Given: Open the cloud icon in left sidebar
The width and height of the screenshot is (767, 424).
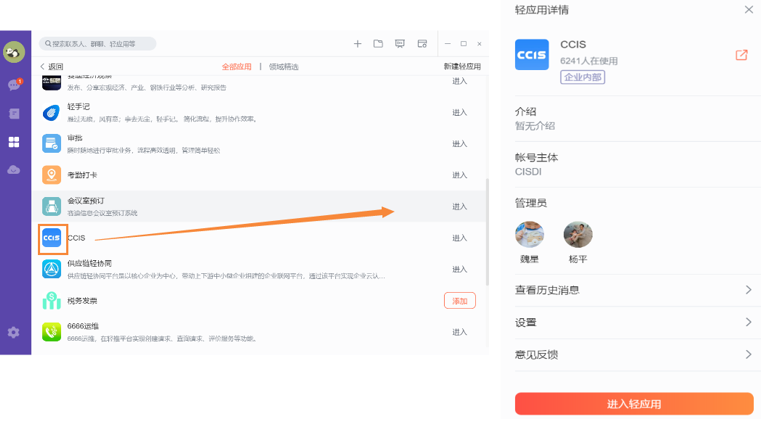Looking at the screenshot, I should 14,170.
